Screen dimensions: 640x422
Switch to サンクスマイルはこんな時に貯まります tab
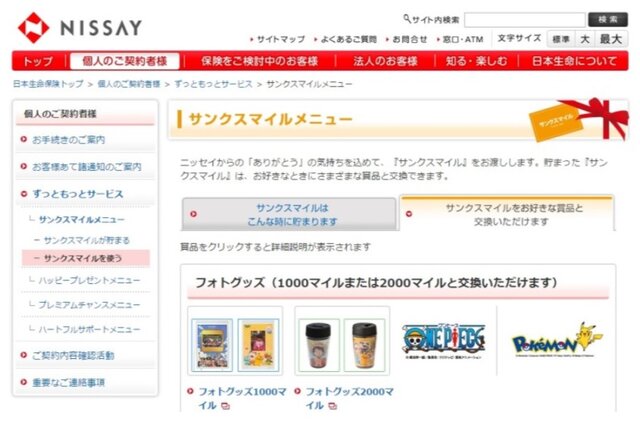click(x=289, y=214)
